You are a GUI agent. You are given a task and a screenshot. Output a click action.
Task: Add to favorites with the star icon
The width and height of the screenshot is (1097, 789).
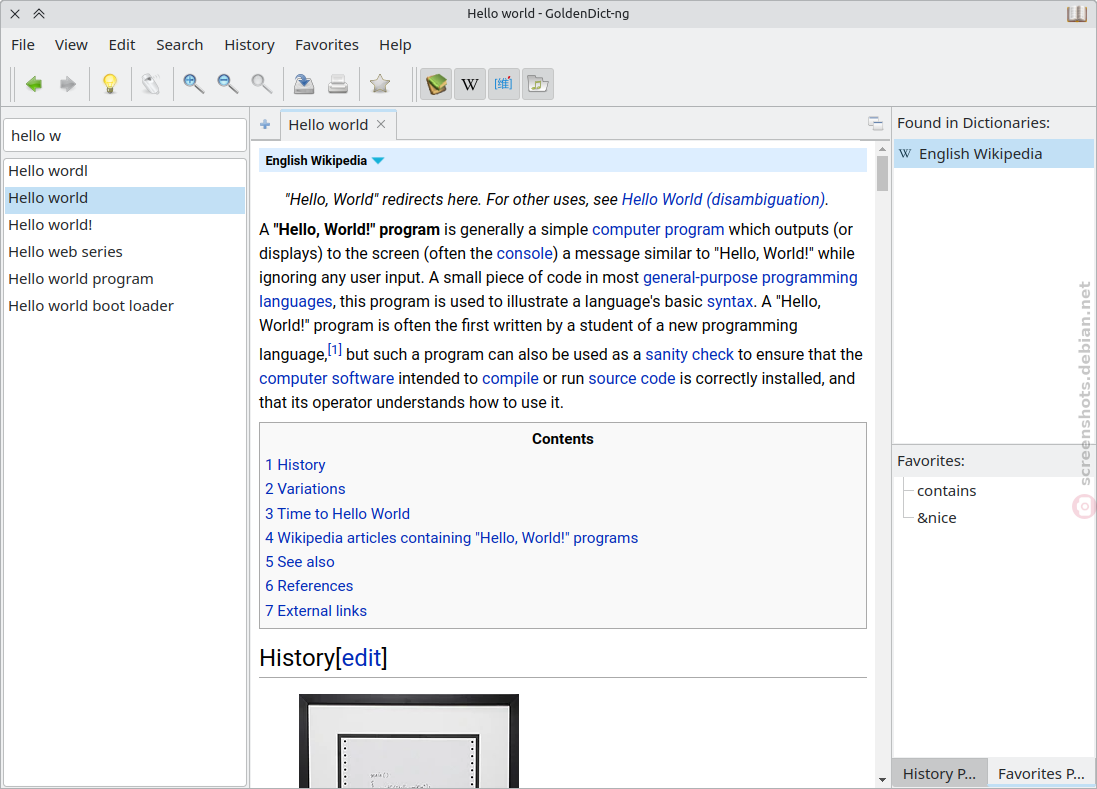click(380, 84)
